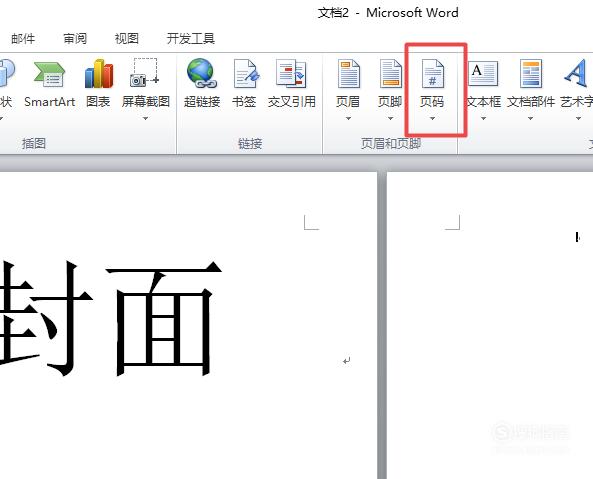Expand the 页码 dropdown arrow
Viewport: 593px width, 479px height.
tap(432, 119)
